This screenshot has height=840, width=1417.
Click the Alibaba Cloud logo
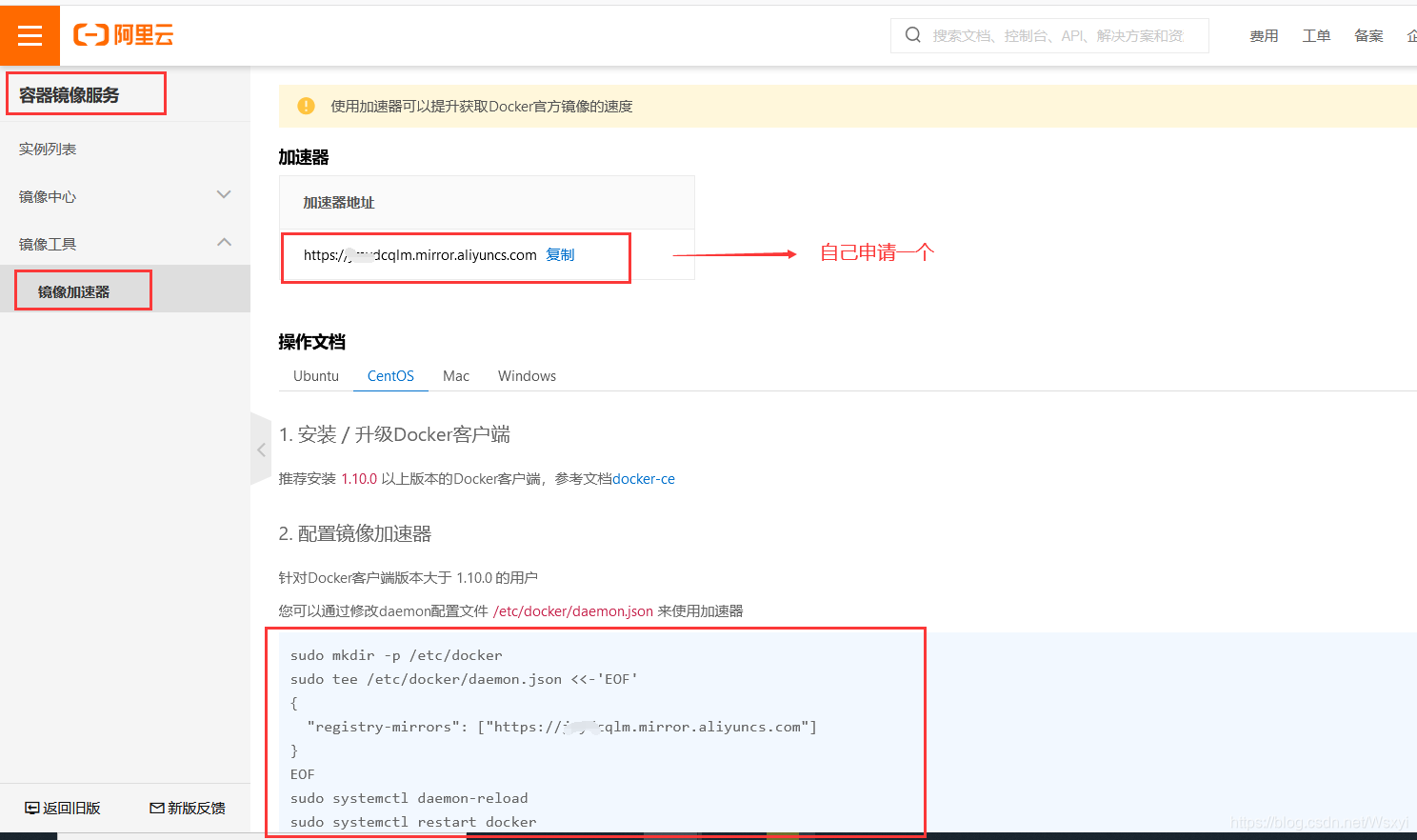click(124, 35)
